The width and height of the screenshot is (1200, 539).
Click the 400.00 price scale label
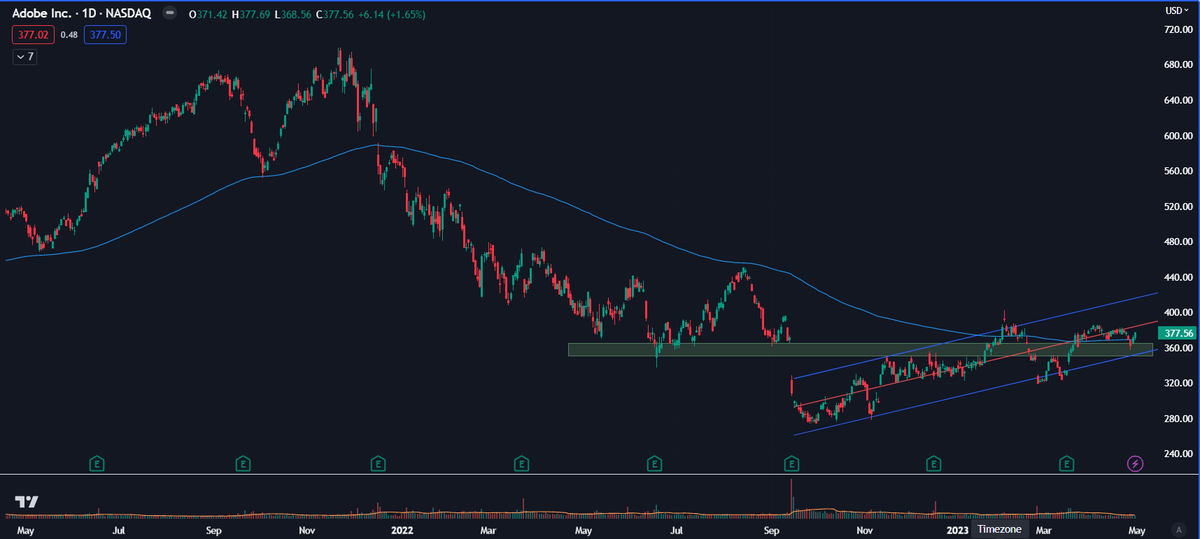(1176, 313)
